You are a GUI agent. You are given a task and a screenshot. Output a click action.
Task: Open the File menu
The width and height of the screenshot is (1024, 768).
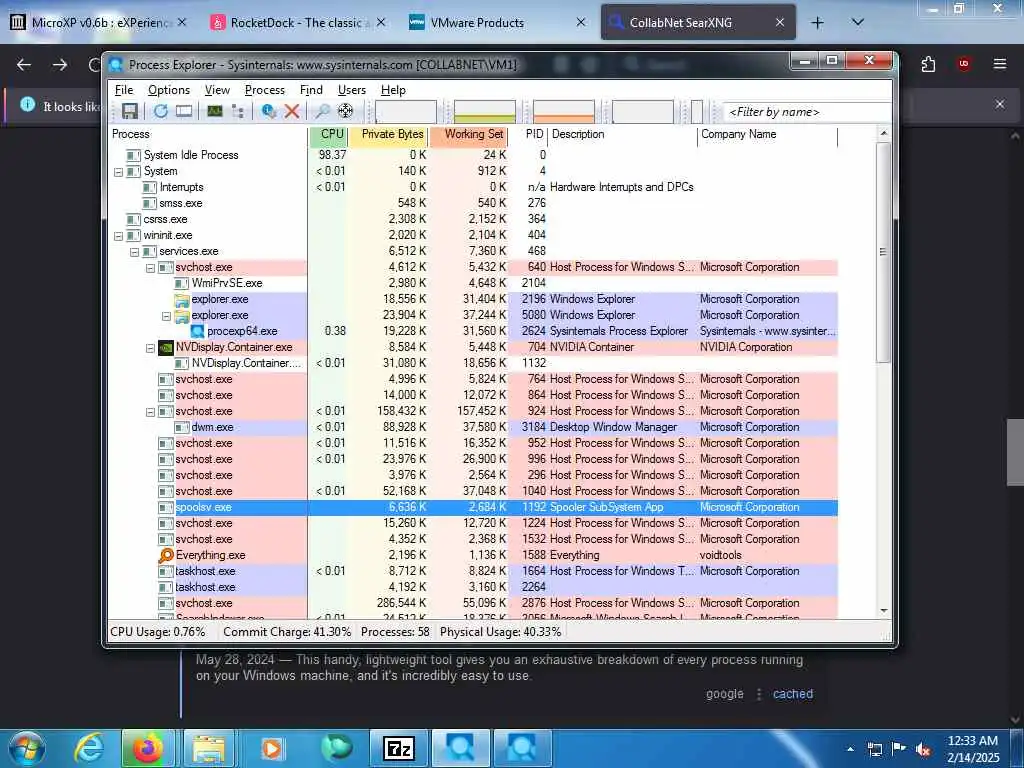[x=123, y=90]
